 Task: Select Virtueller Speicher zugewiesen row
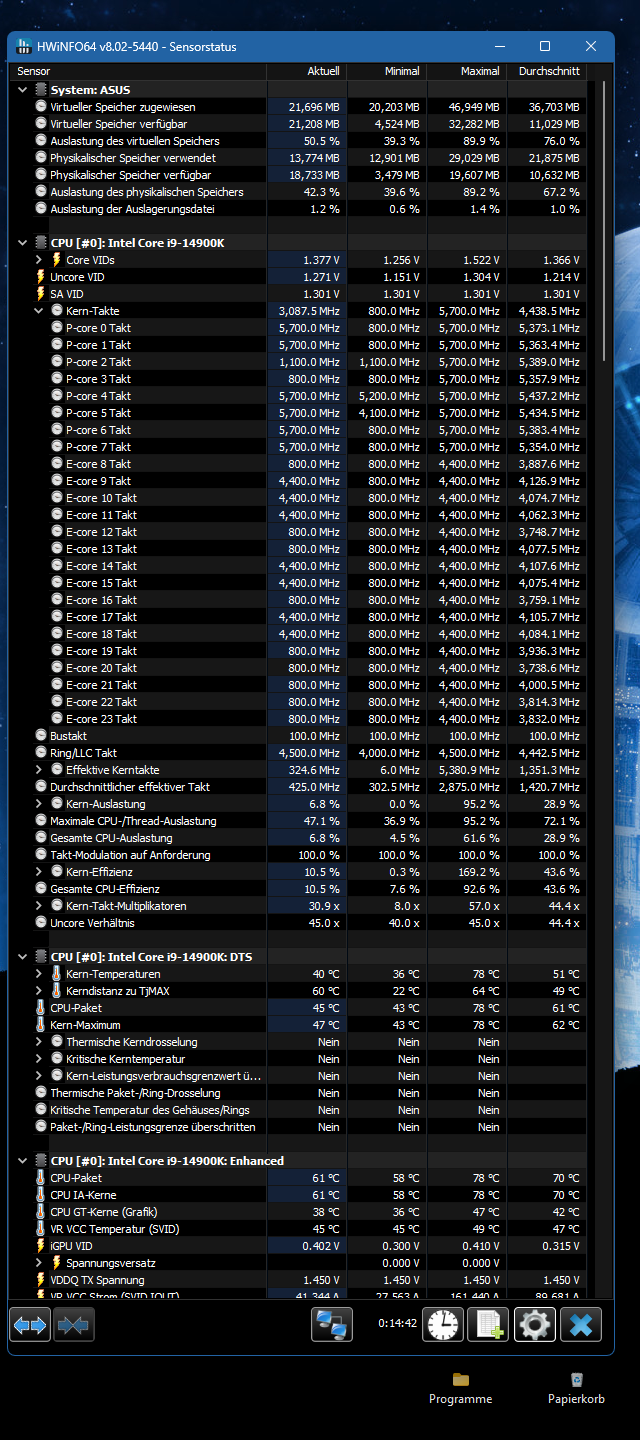pyautogui.click(x=300, y=107)
